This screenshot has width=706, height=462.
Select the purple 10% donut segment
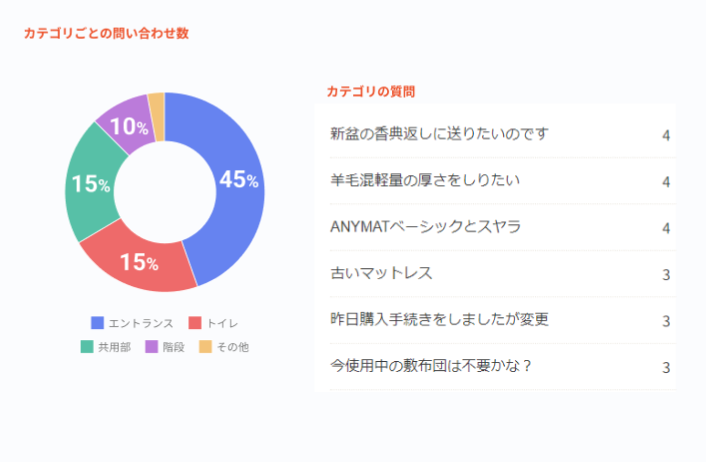coord(126,124)
